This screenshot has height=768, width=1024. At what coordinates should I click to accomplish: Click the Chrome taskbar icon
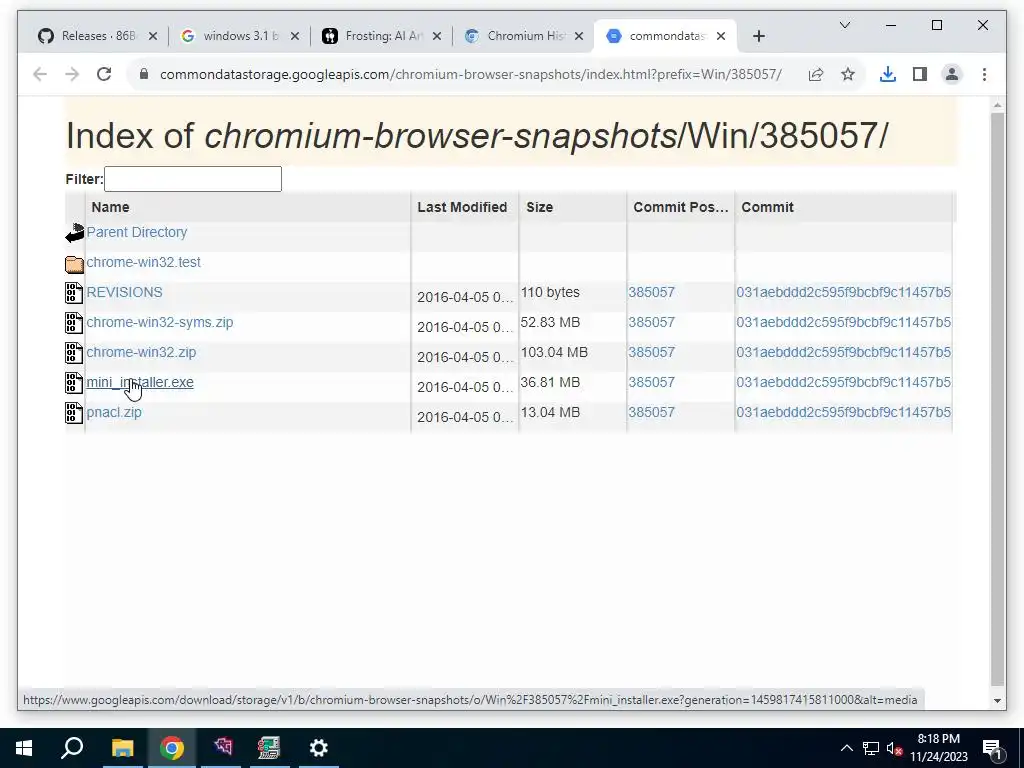[x=172, y=748]
